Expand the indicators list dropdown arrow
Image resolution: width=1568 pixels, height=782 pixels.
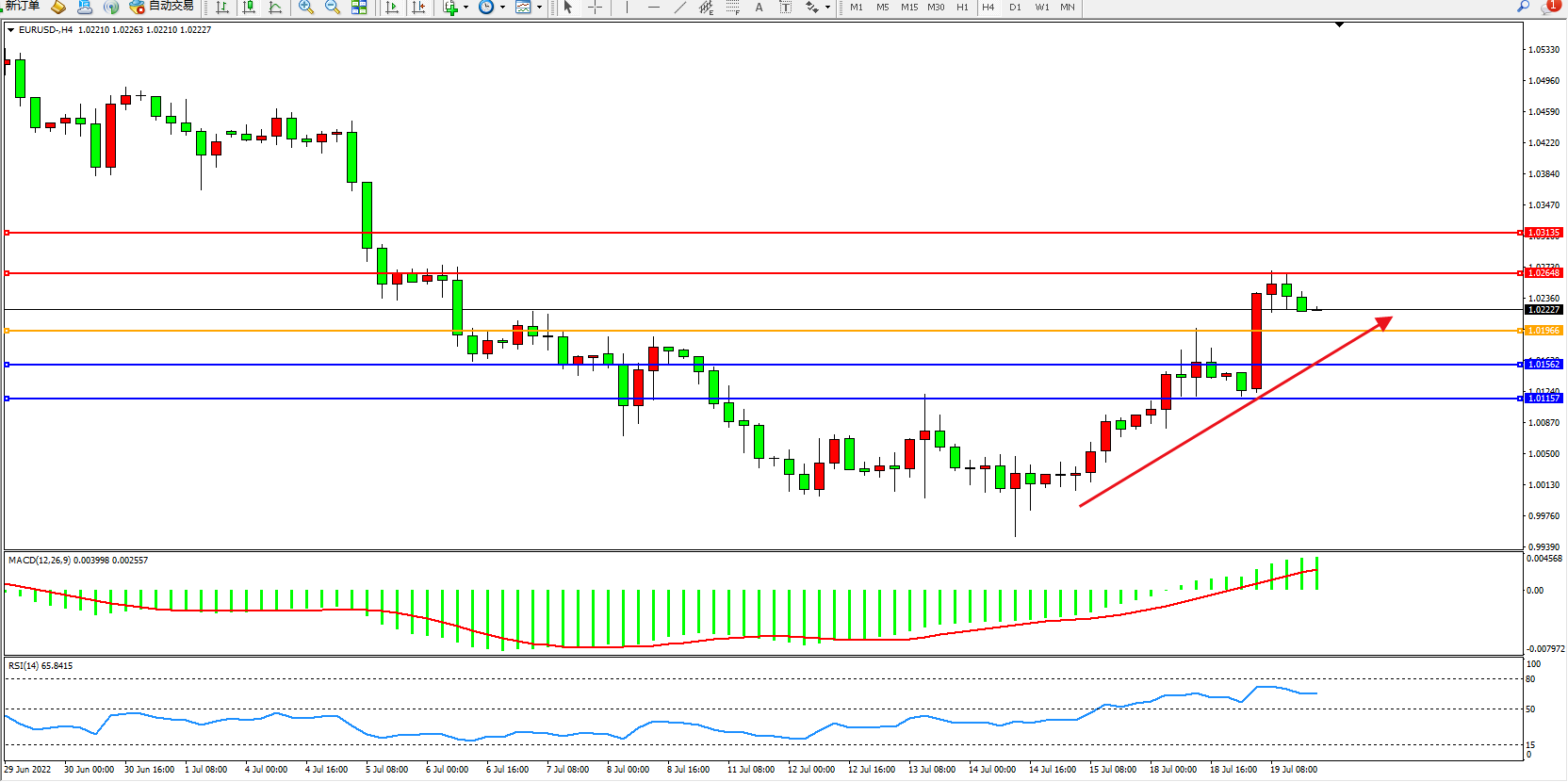tap(465, 7)
